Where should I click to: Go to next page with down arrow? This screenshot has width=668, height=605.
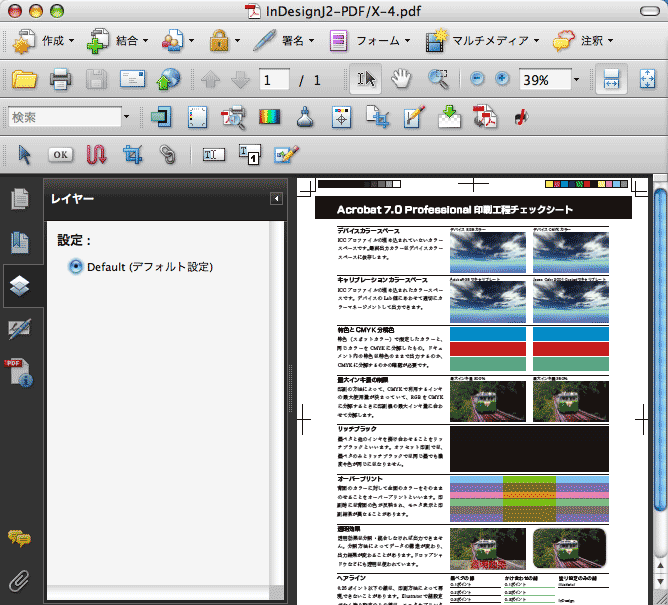240,80
